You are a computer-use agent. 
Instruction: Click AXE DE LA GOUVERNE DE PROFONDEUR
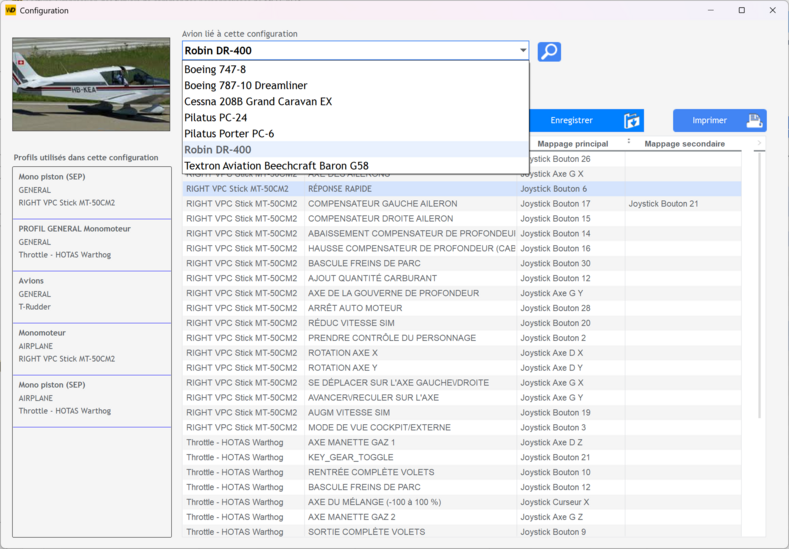pos(462,293)
